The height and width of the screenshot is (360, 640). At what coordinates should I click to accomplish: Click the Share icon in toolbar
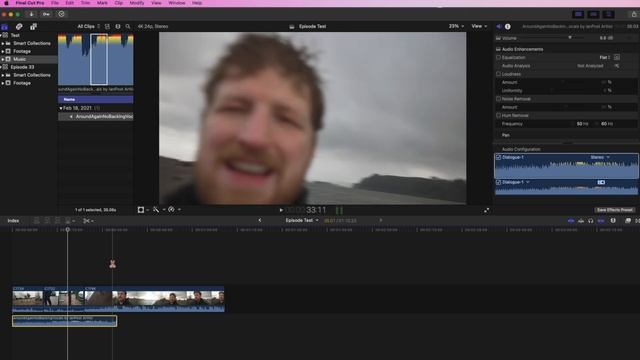(634, 14)
